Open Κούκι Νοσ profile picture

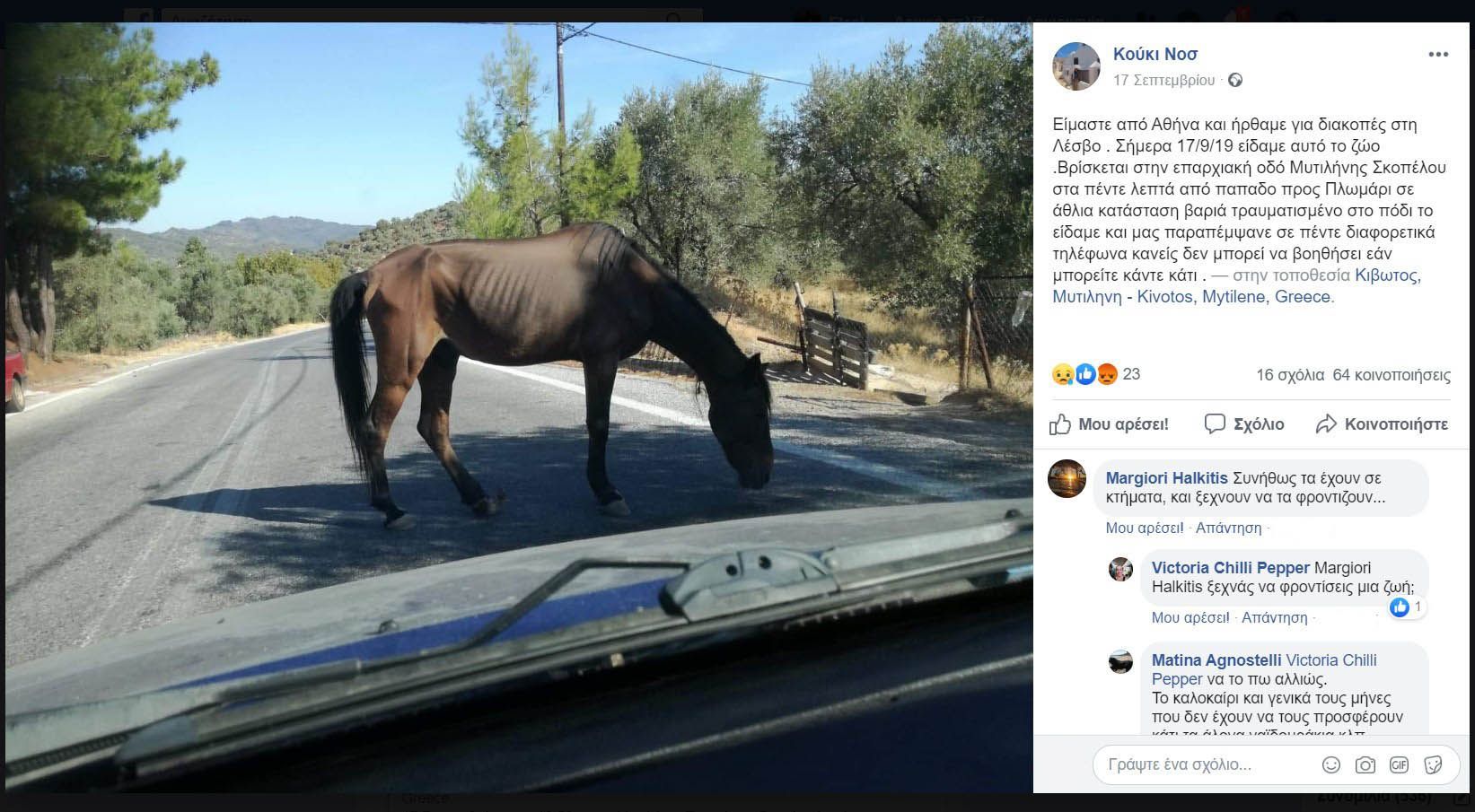1076,66
